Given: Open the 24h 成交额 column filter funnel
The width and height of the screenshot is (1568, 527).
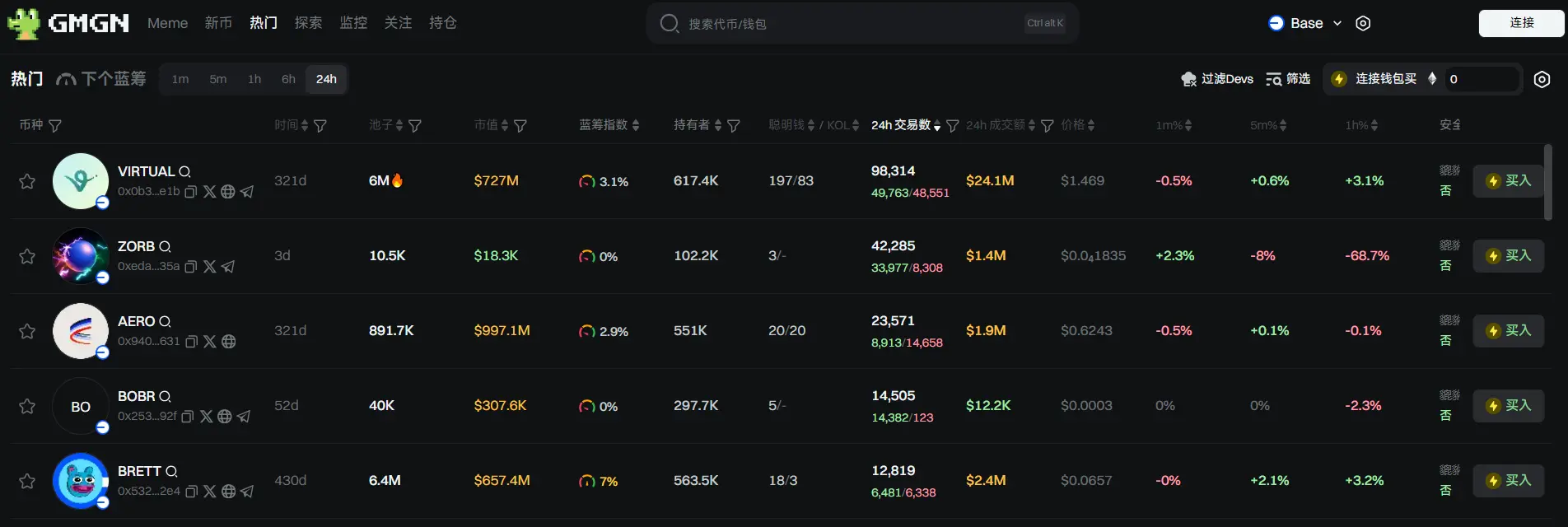Looking at the screenshot, I should pyautogui.click(x=1048, y=126).
